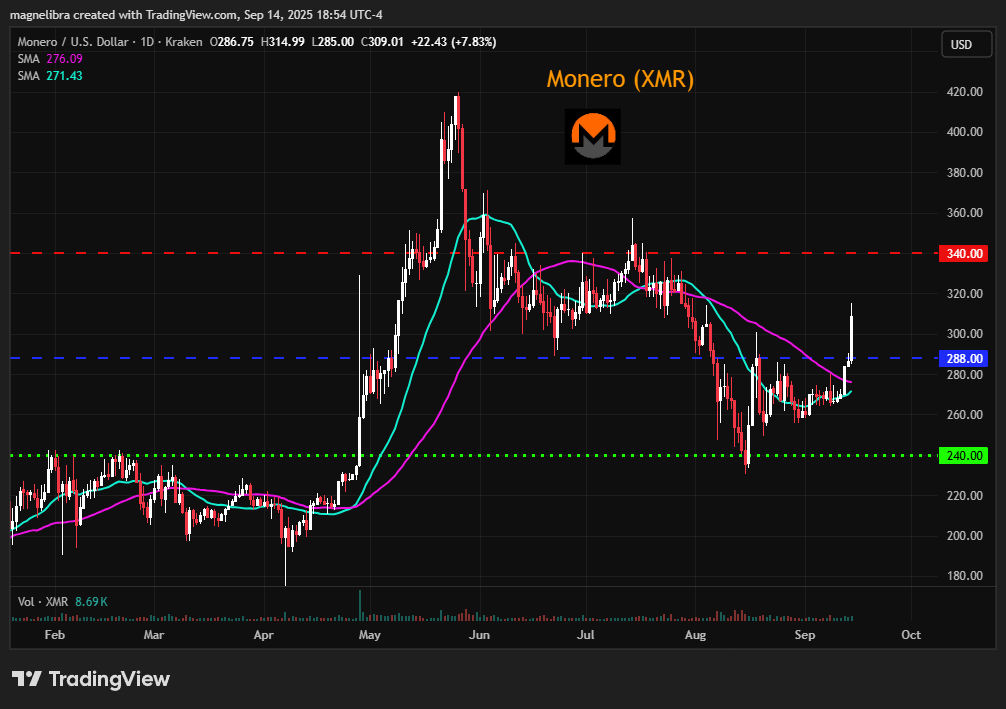The image size is (1006, 709).
Task: Click the Jul label on time axis
Action: click(586, 635)
